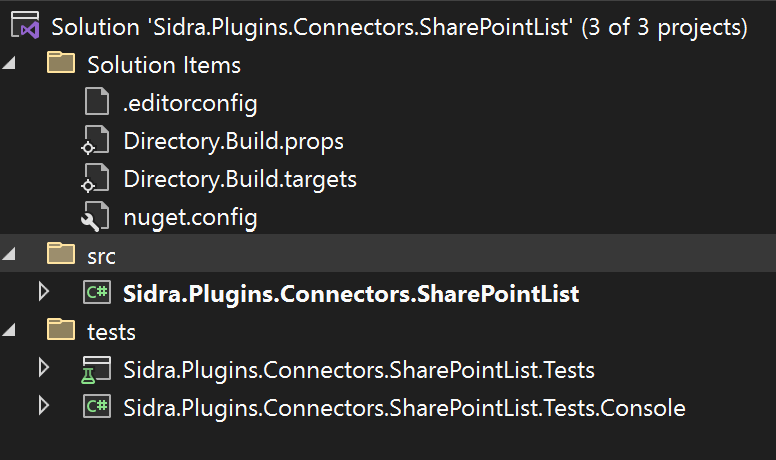Select the nuget.config file
Image resolution: width=776 pixels, height=460 pixels.
pyautogui.click(x=190, y=217)
